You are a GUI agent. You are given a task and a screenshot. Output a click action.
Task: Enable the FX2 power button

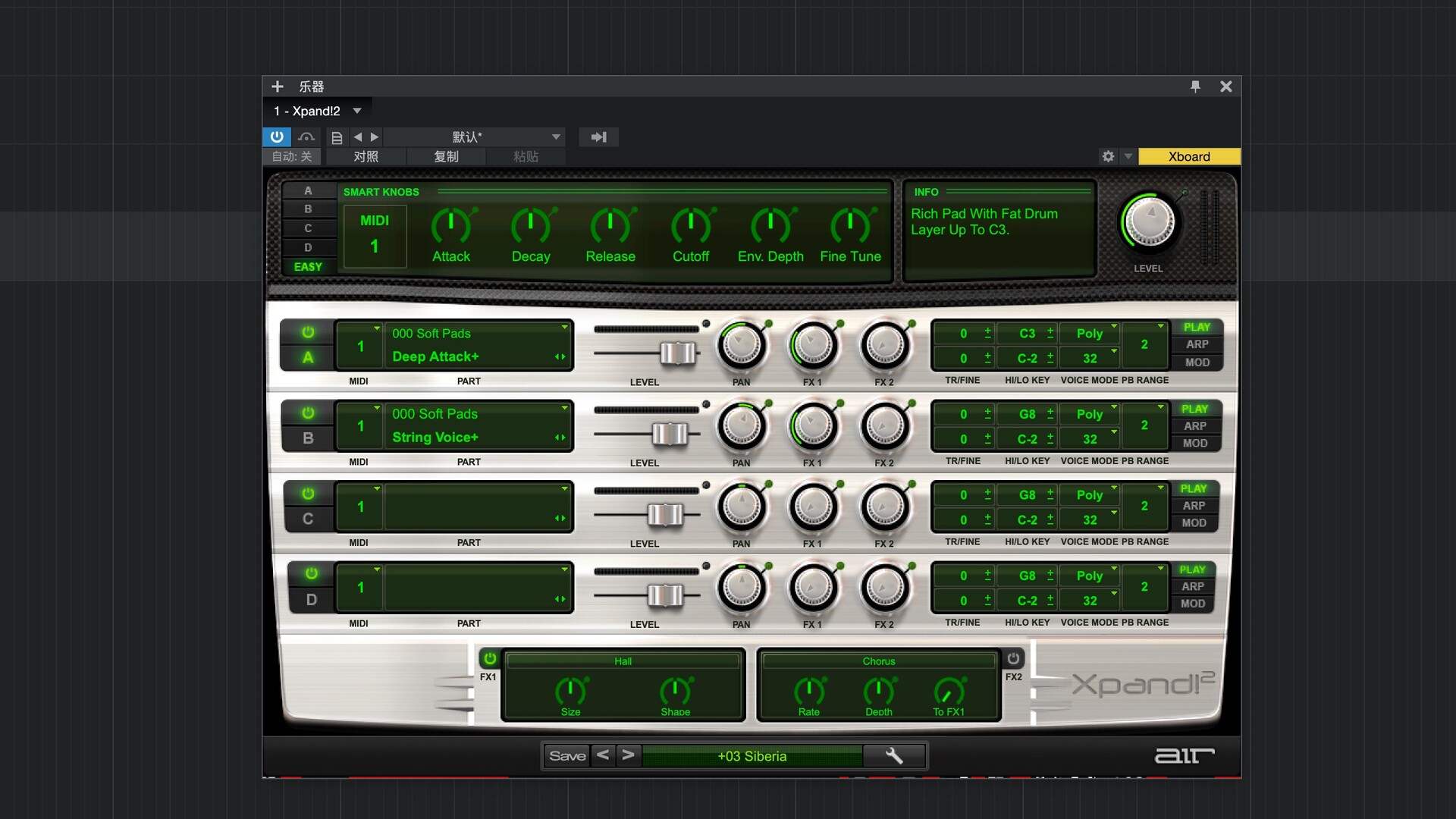1013,658
